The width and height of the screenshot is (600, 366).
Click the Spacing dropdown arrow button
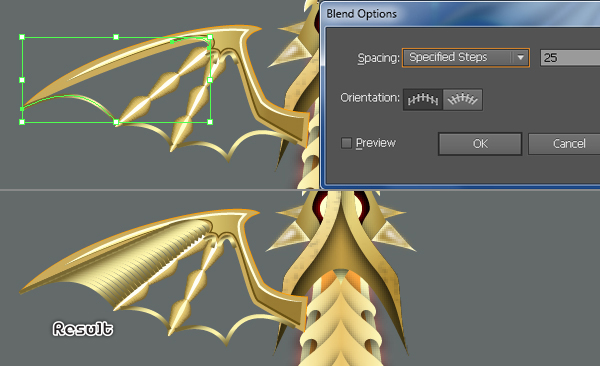click(x=520, y=58)
